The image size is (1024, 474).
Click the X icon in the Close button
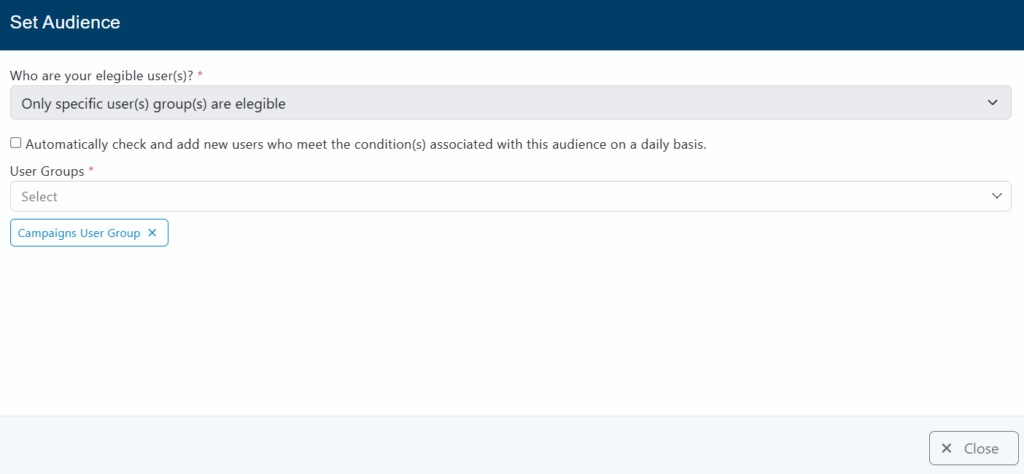point(946,449)
